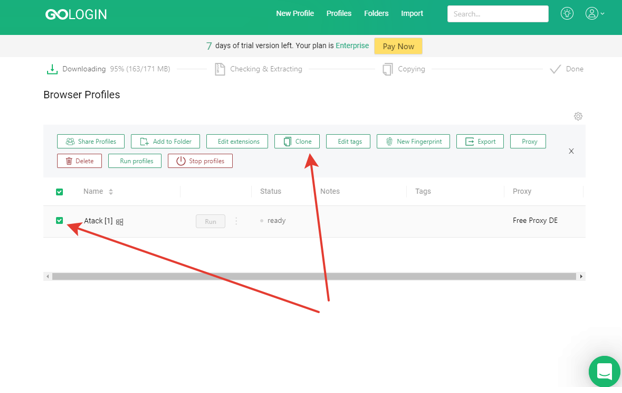Click Stop profiles power button

click(200, 161)
